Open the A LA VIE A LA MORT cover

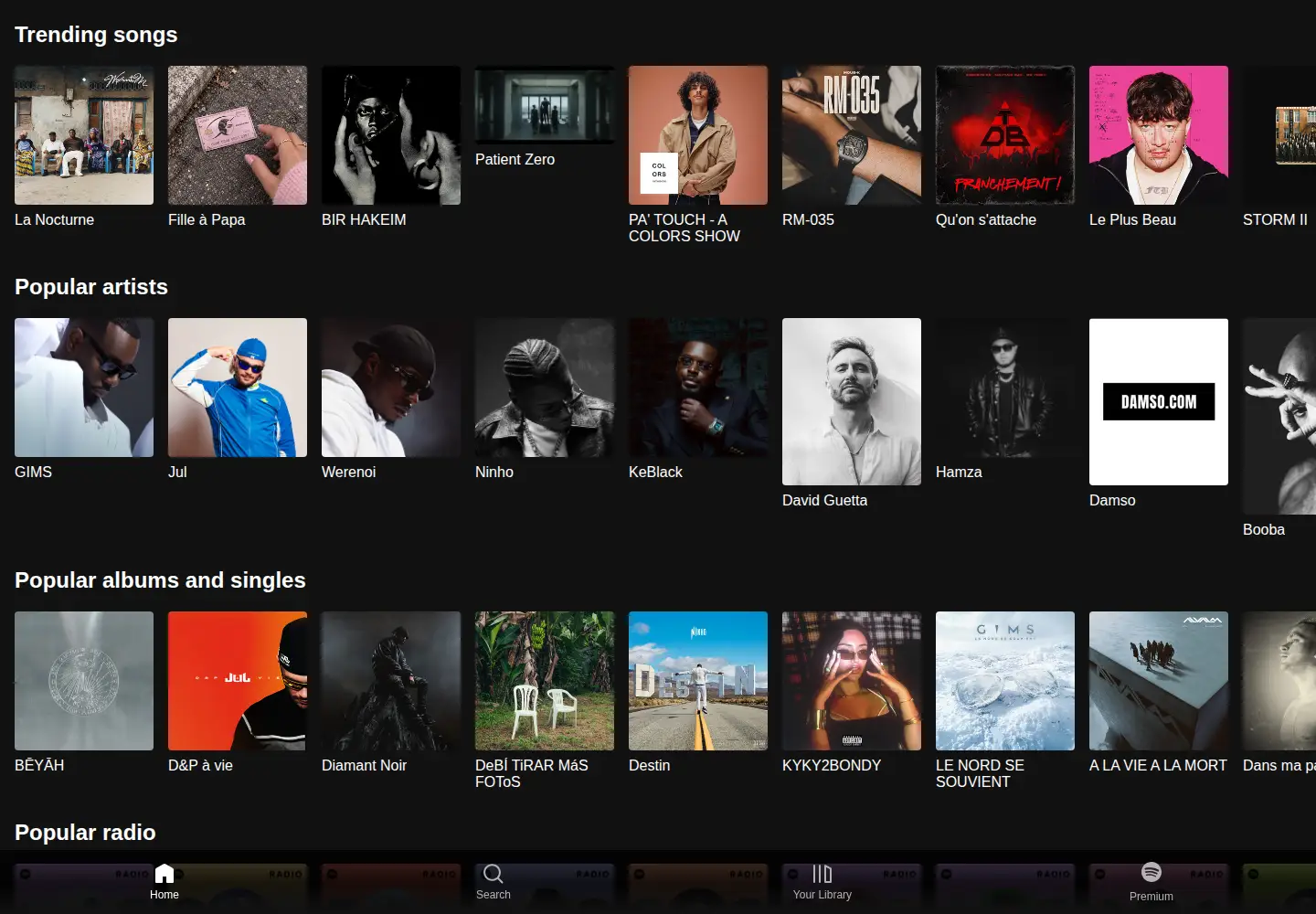pos(1159,681)
